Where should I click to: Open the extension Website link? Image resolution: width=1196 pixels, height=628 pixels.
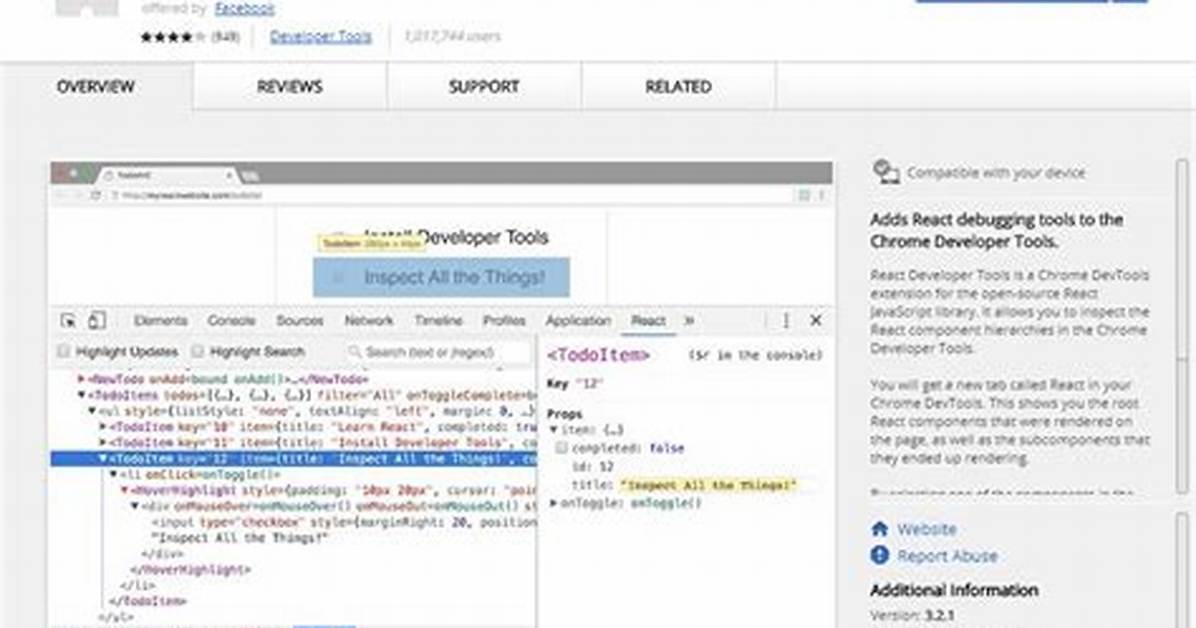[x=927, y=529]
